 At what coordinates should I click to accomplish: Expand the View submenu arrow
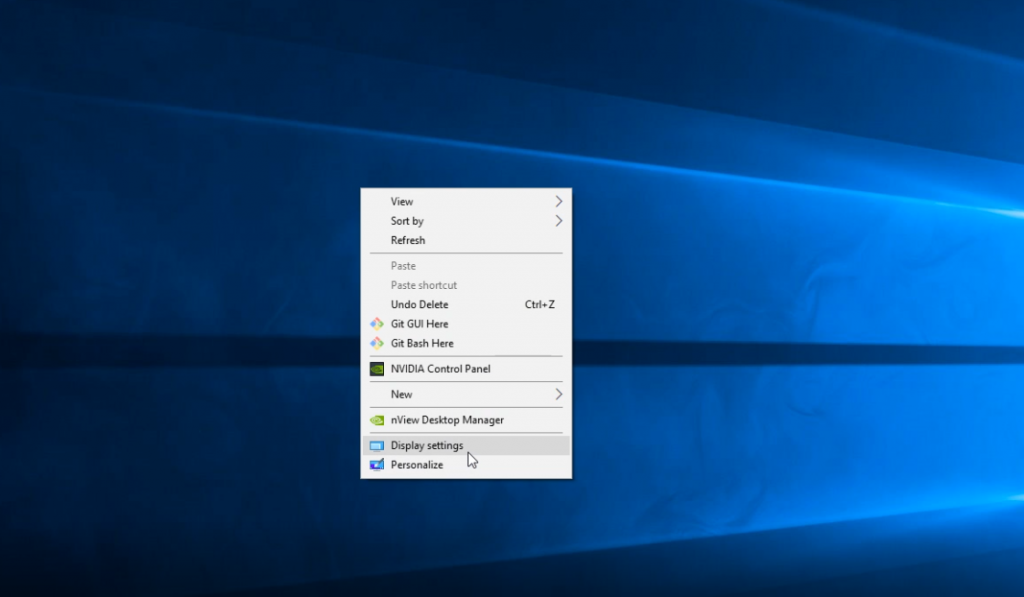tap(558, 201)
